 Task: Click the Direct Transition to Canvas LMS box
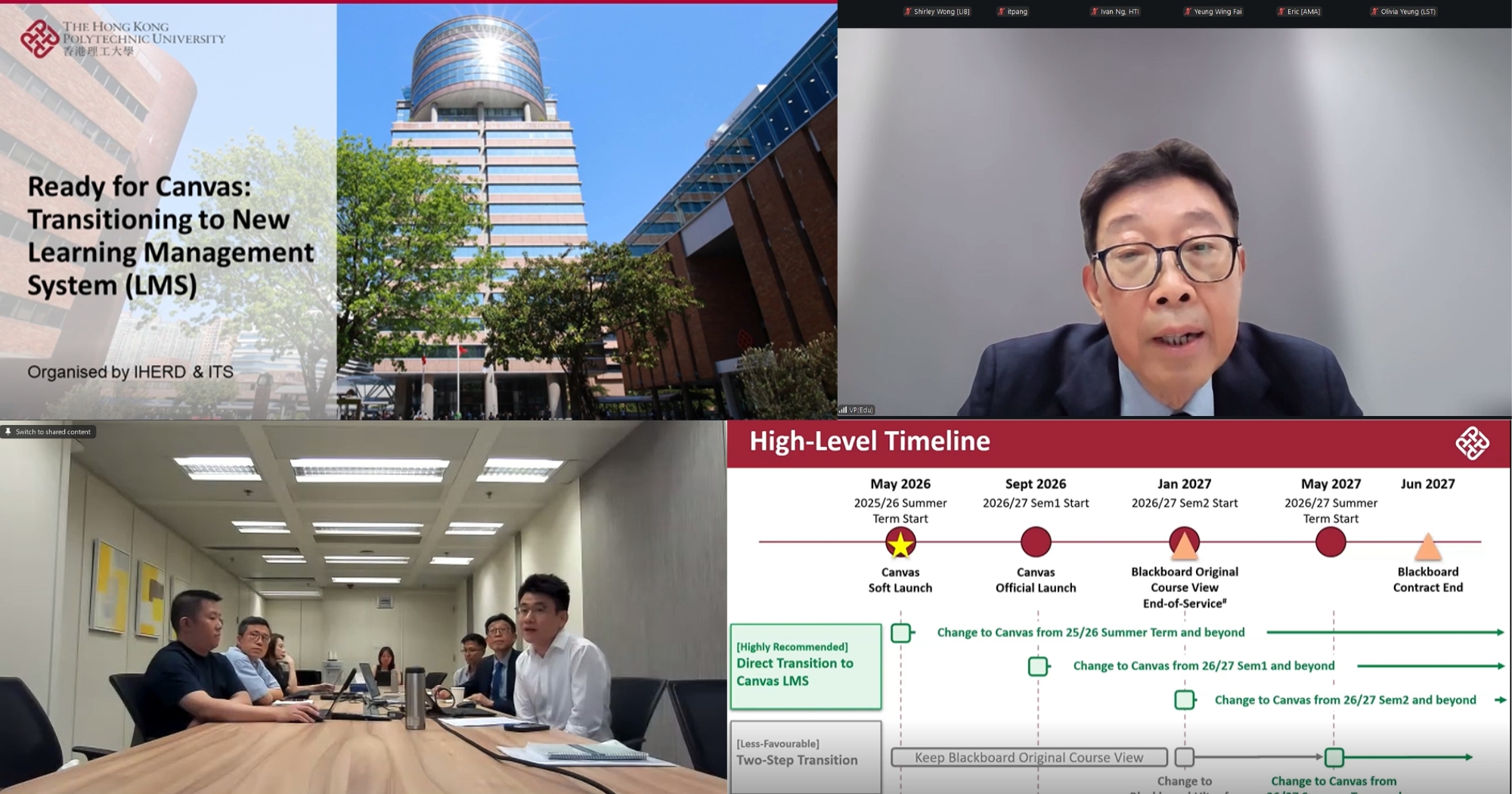coord(806,665)
